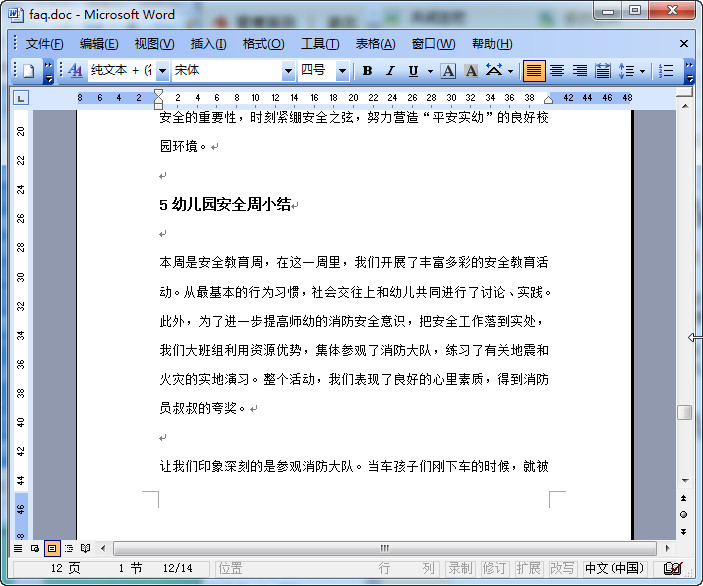
Task: Open the 编辑(E) menu
Action: [x=99, y=44]
